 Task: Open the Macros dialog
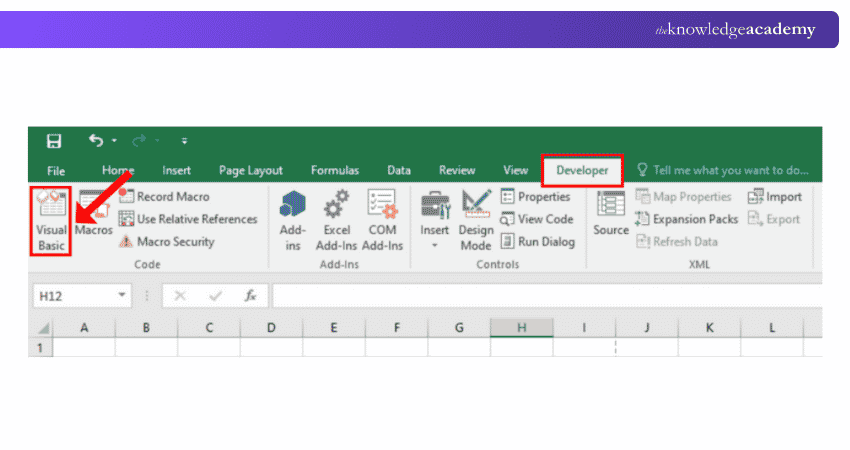pos(93,213)
